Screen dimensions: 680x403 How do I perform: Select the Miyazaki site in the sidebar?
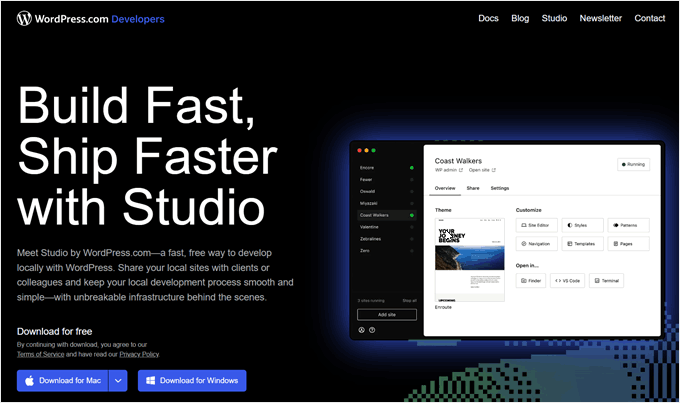(x=386, y=203)
